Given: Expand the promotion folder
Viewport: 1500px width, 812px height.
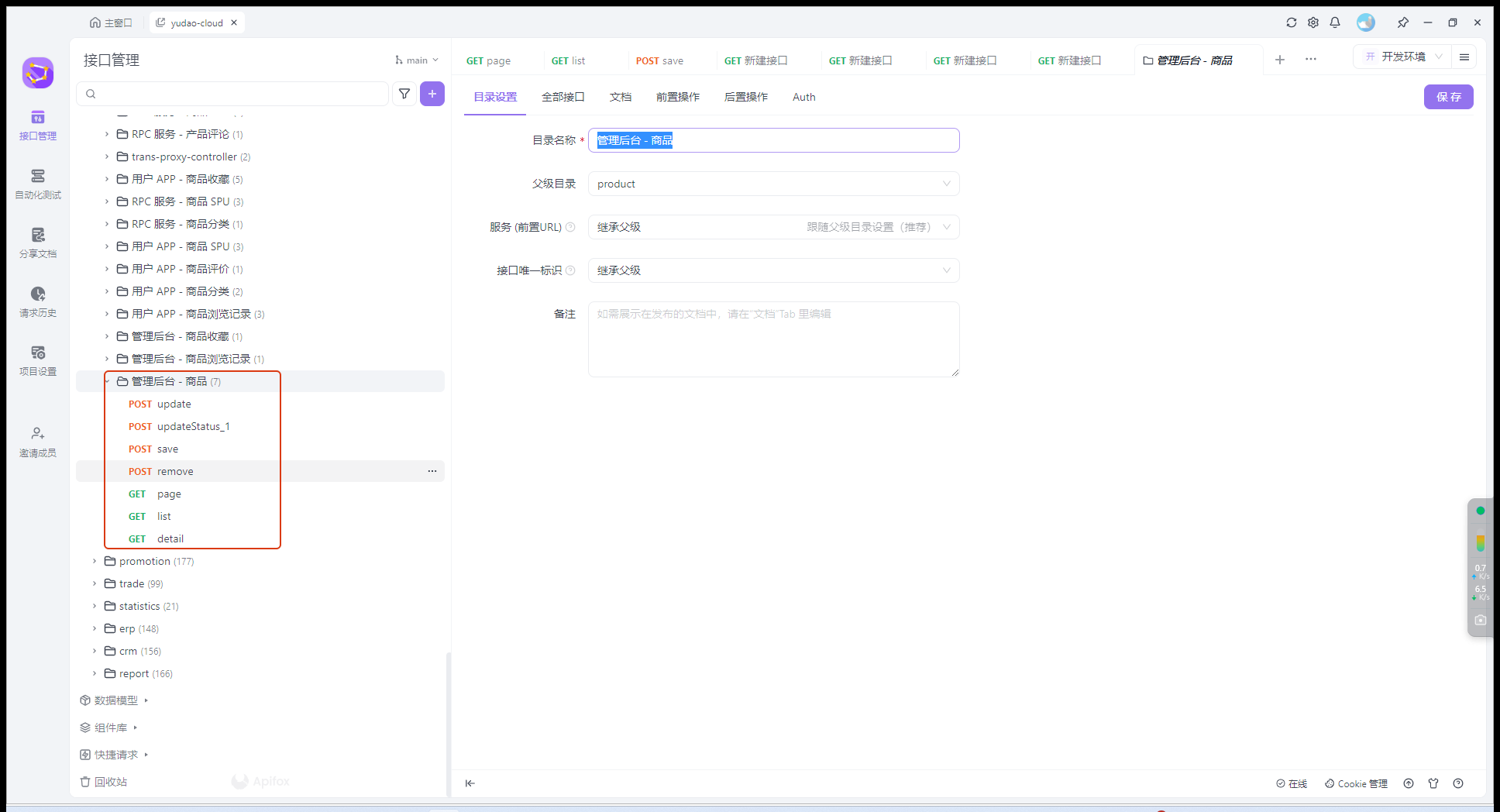Looking at the screenshot, I should pos(95,561).
